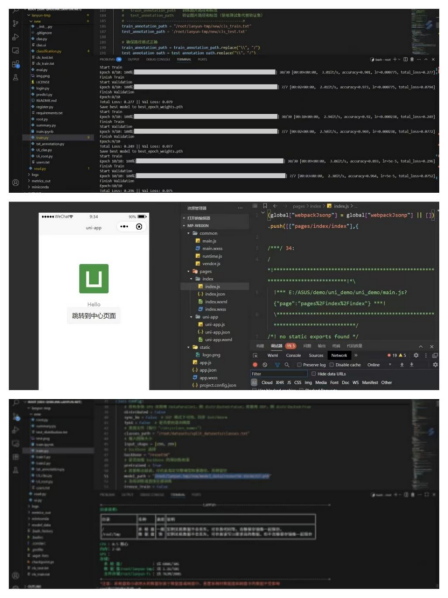This screenshot has height=598, width=448.
Task: Toggle the Disable cache checkbox
Action: [x=332, y=365]
